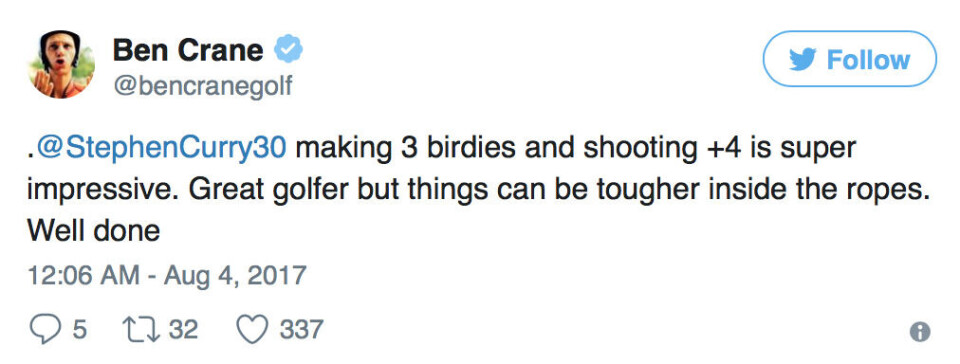The width and height of the screenshot is (960, 364).
Task: Click the Twitter bird icon inside Follow
Action: [x=802, y=59]
